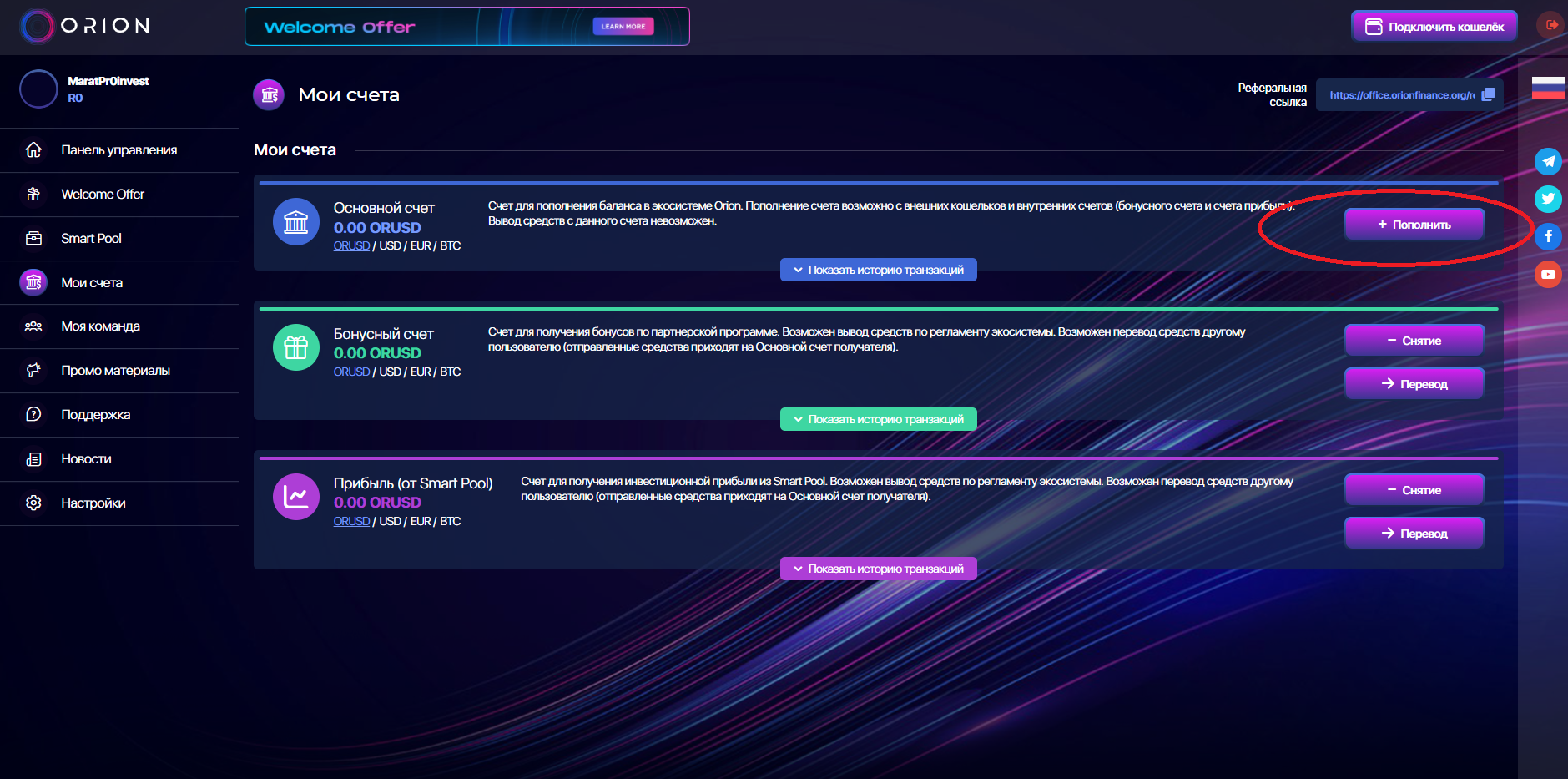The width and height of the screenshot is (1568, 779).
Task: Select USD currency for Прибыль account
Action: coord(391,522)
